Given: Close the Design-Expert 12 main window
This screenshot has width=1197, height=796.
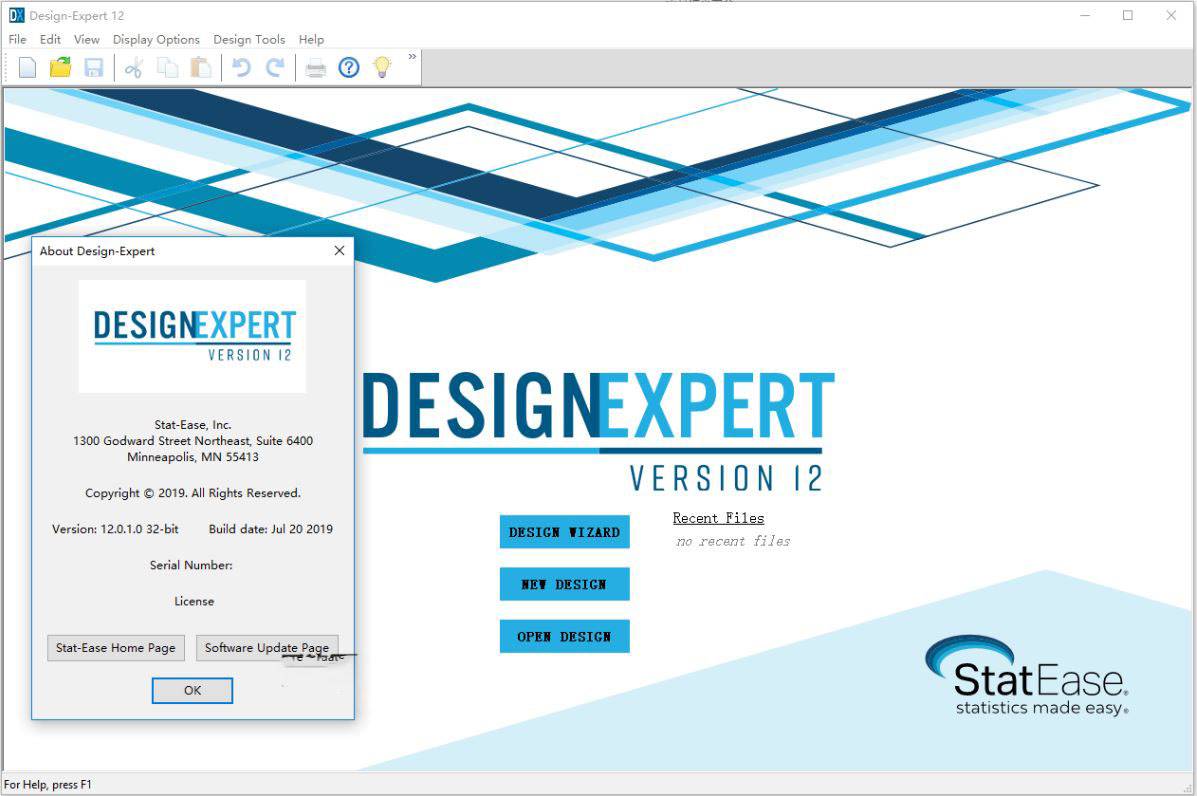Looking at the screenshot, I should (x=1171, y=15).
